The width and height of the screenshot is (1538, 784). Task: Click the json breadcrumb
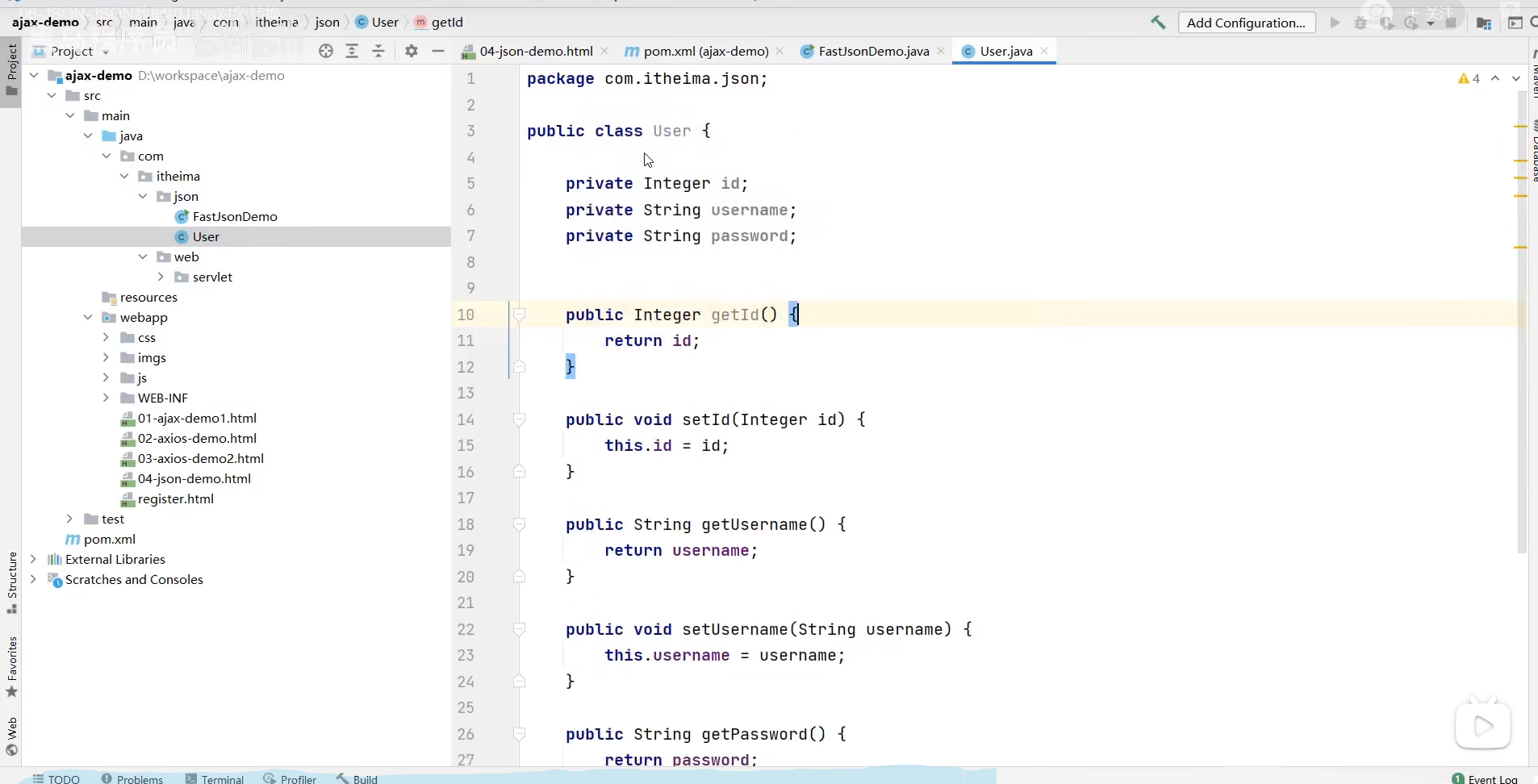coord(327,23)
